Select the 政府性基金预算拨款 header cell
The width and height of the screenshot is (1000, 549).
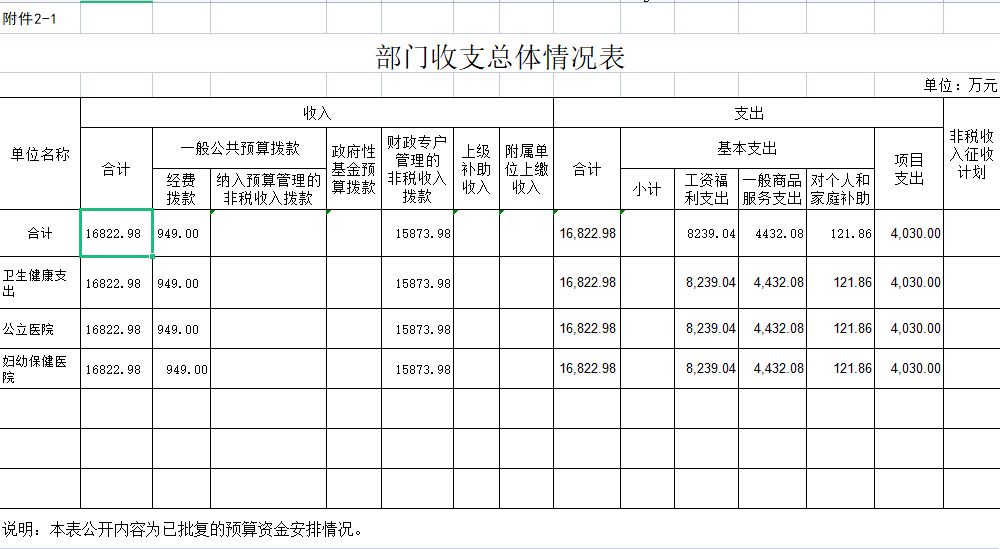pyautogui.click(x=353, y=169)
